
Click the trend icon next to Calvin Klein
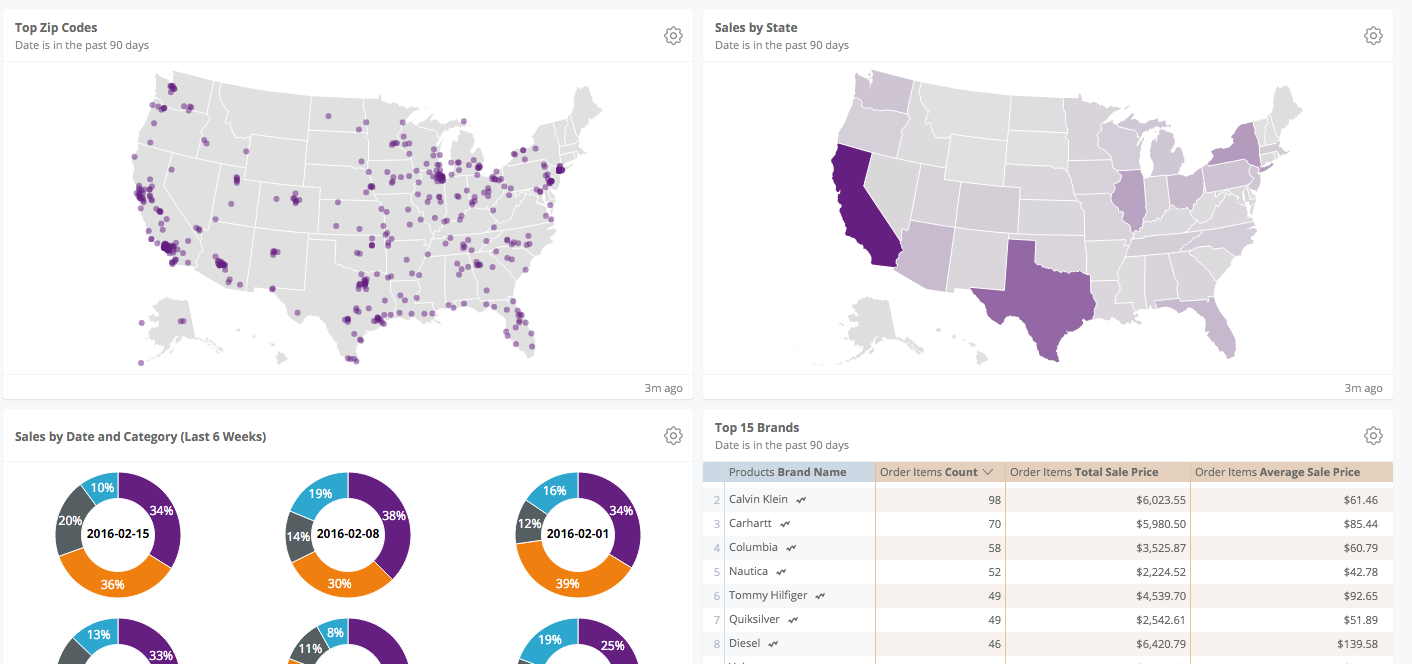[801, 500]
